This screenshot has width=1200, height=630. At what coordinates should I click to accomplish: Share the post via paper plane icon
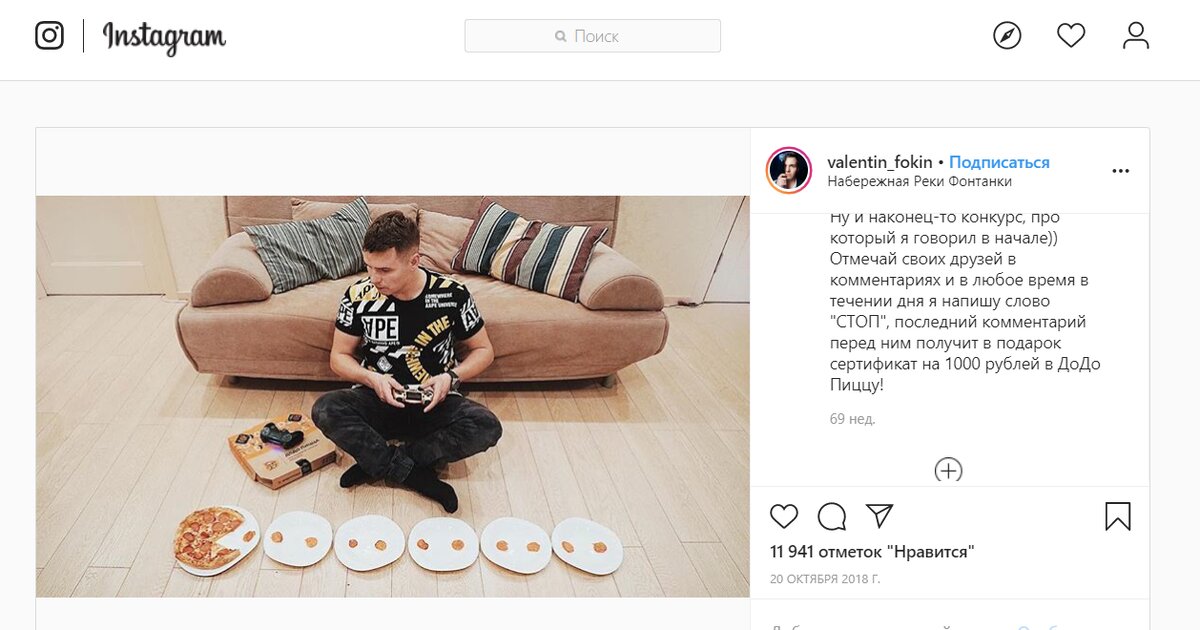[x=879, y=515]
